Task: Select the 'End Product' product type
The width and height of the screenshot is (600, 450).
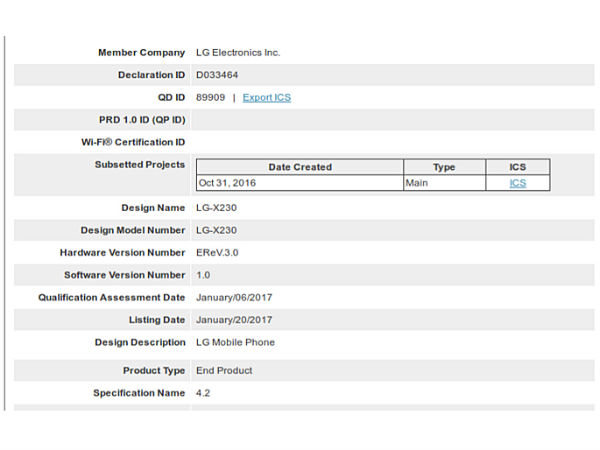Action: tap(224, 370)
